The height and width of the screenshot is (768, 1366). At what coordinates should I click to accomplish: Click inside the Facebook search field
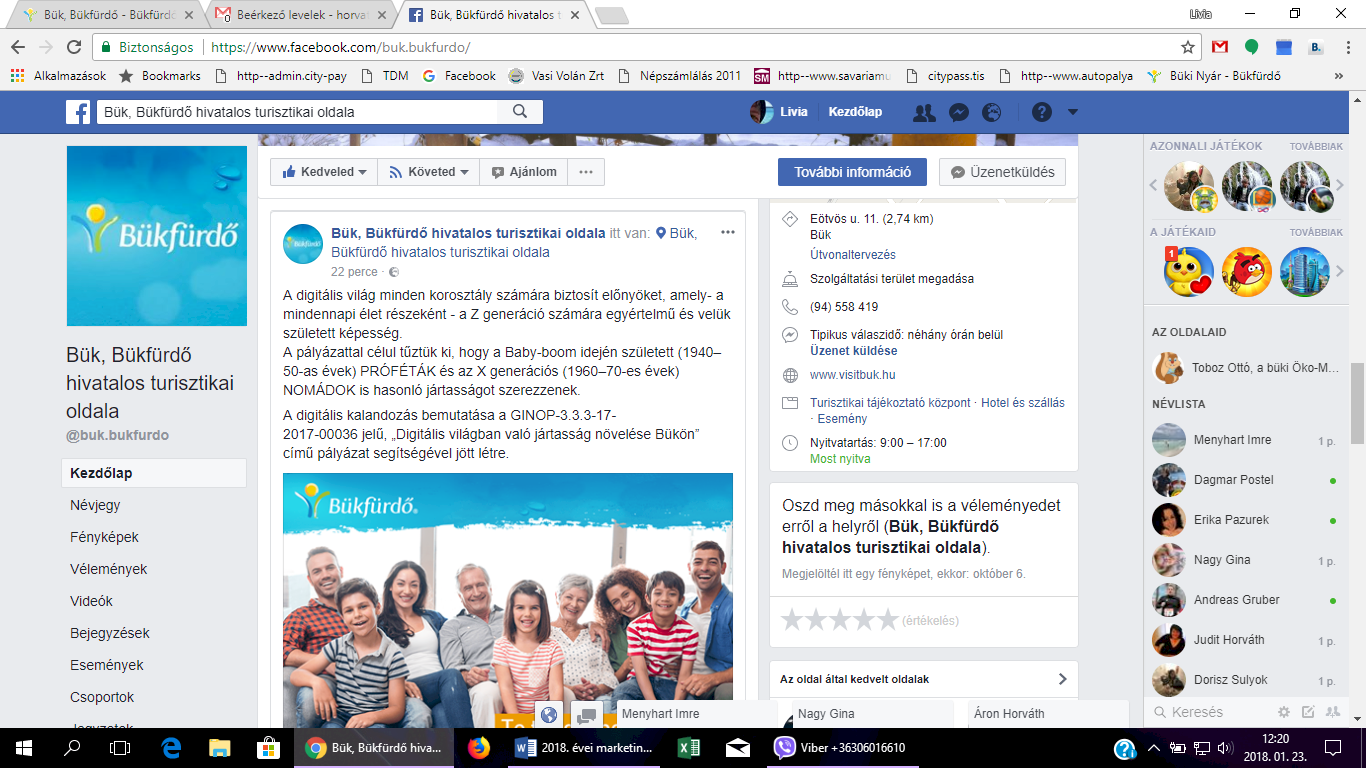pyautogui.click(x=298, y=112)
